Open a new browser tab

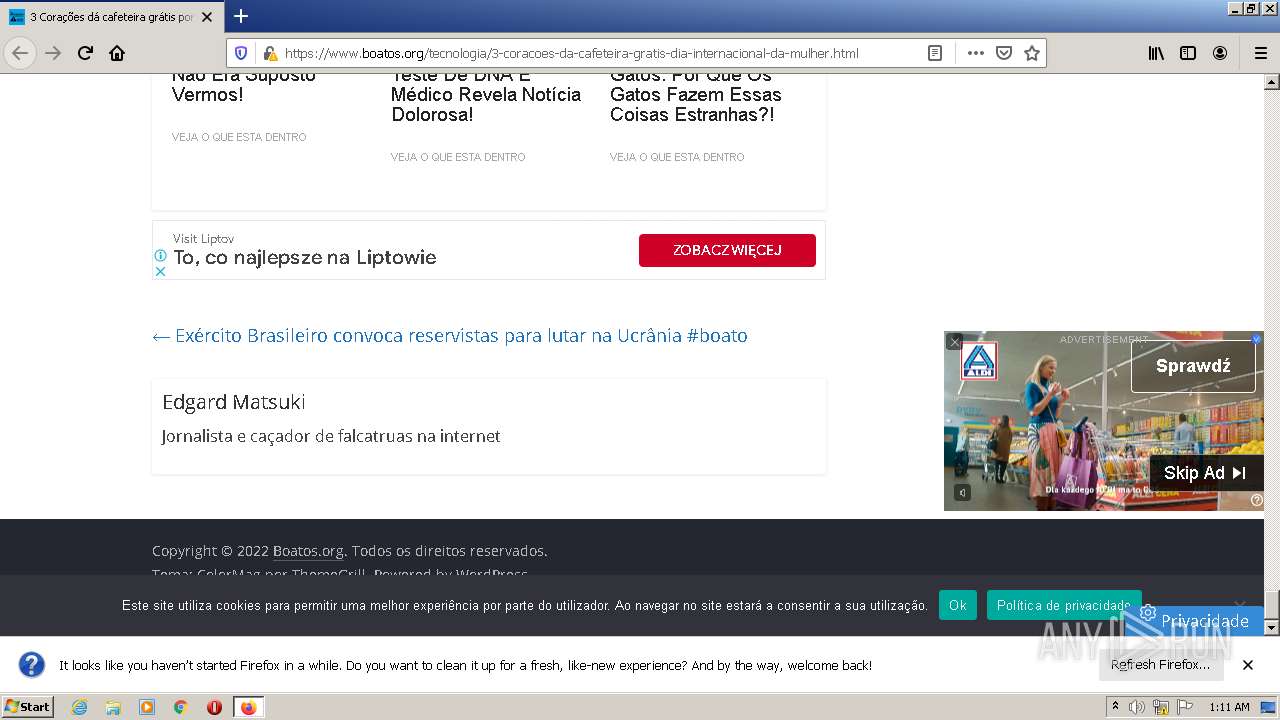(241, 16)
